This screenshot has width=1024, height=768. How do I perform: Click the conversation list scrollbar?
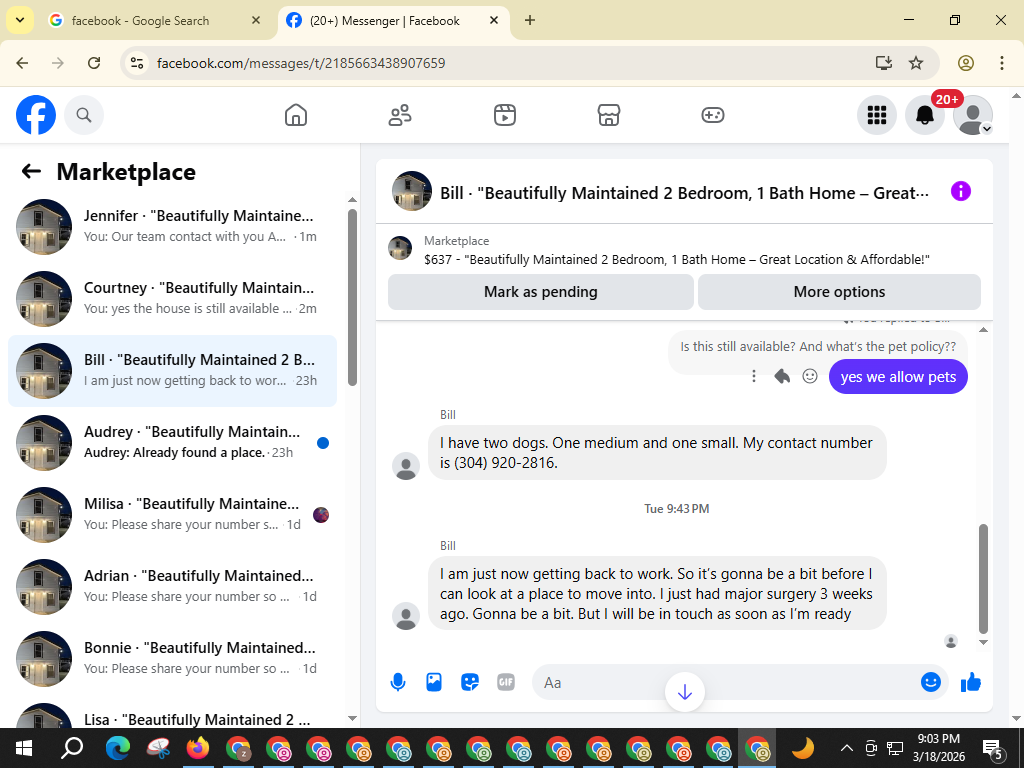(353, 297)
